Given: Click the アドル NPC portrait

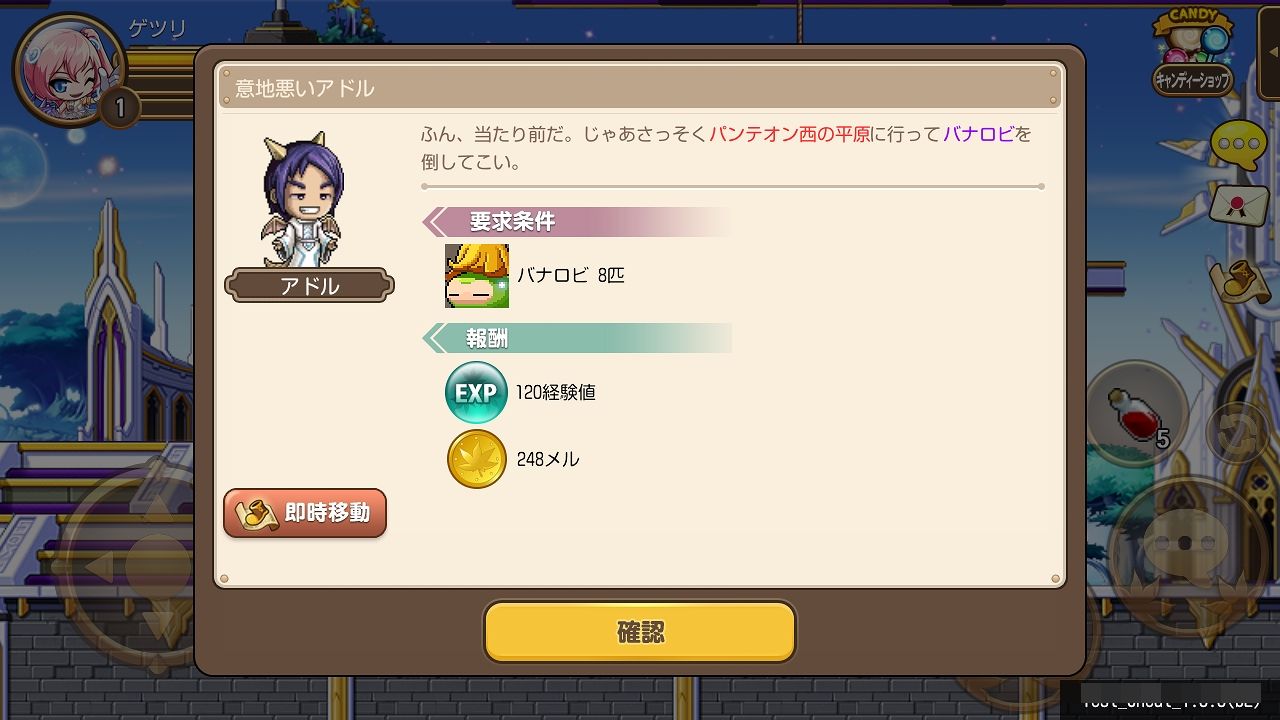Looking at the screenshot, I should (x=301, y=200).
